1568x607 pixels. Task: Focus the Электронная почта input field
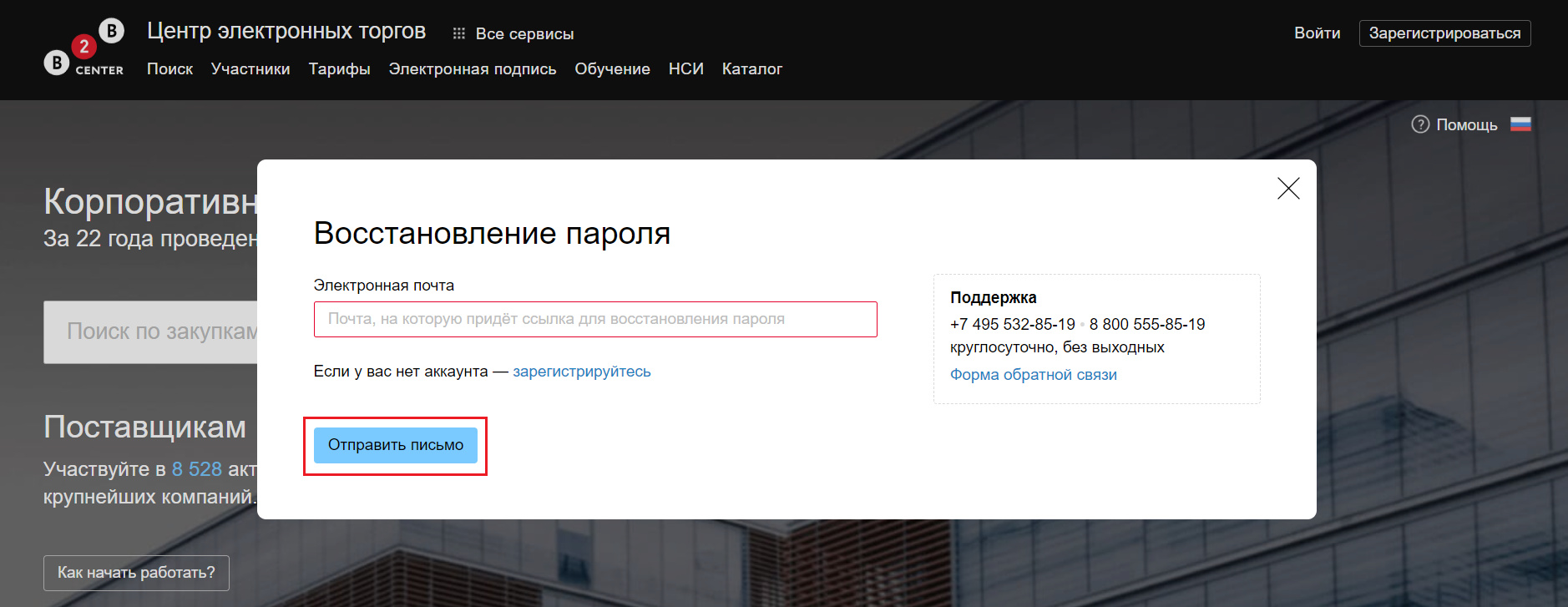pos(594,319)
